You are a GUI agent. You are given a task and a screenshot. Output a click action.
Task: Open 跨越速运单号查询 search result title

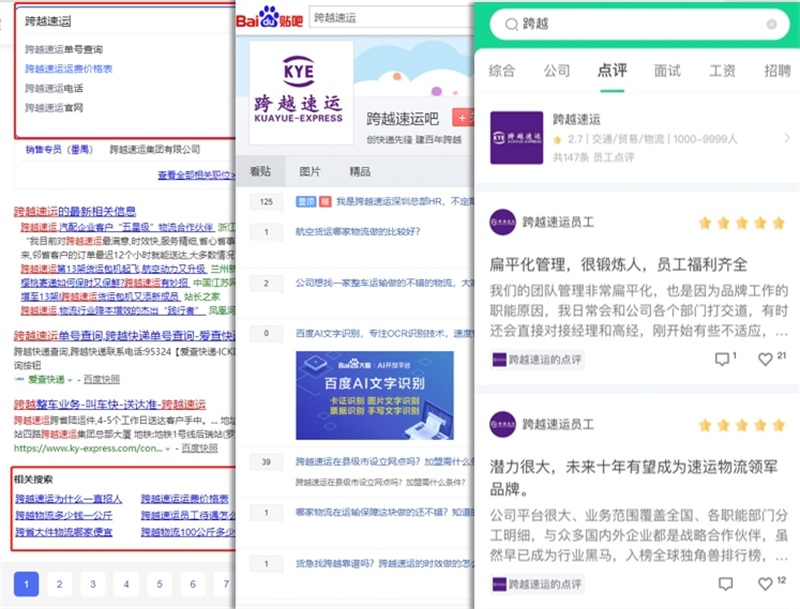coord(124,335)
